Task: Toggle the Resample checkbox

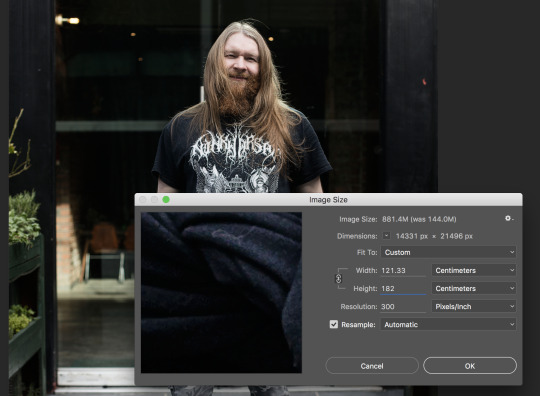Action: coord(333,324)
